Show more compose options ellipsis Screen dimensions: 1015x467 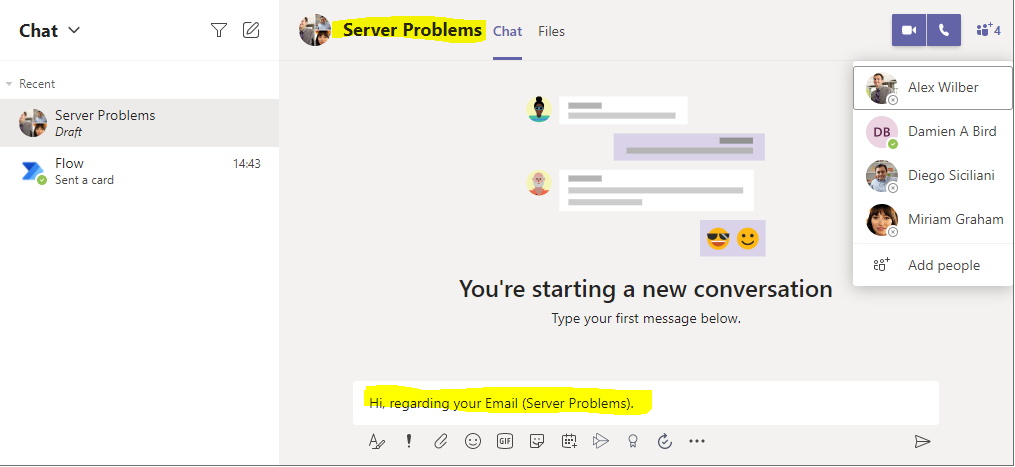[697, 441]
